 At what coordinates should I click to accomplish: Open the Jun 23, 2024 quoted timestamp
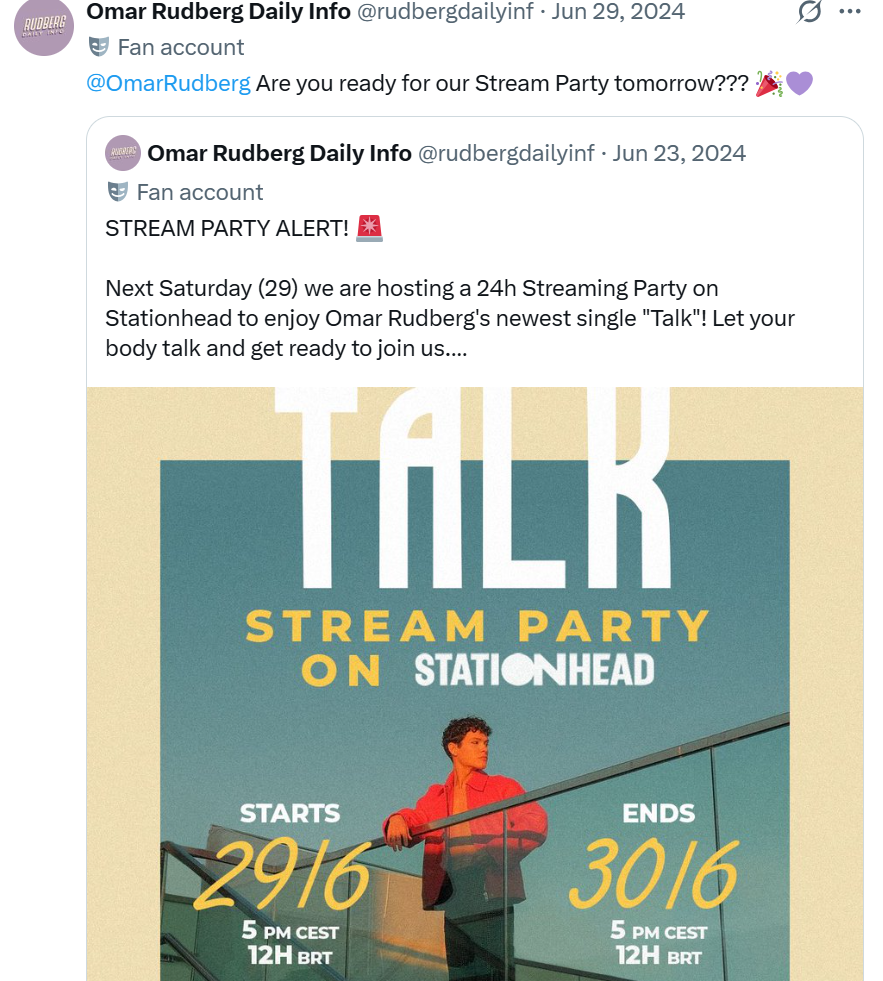coord(679,153)
